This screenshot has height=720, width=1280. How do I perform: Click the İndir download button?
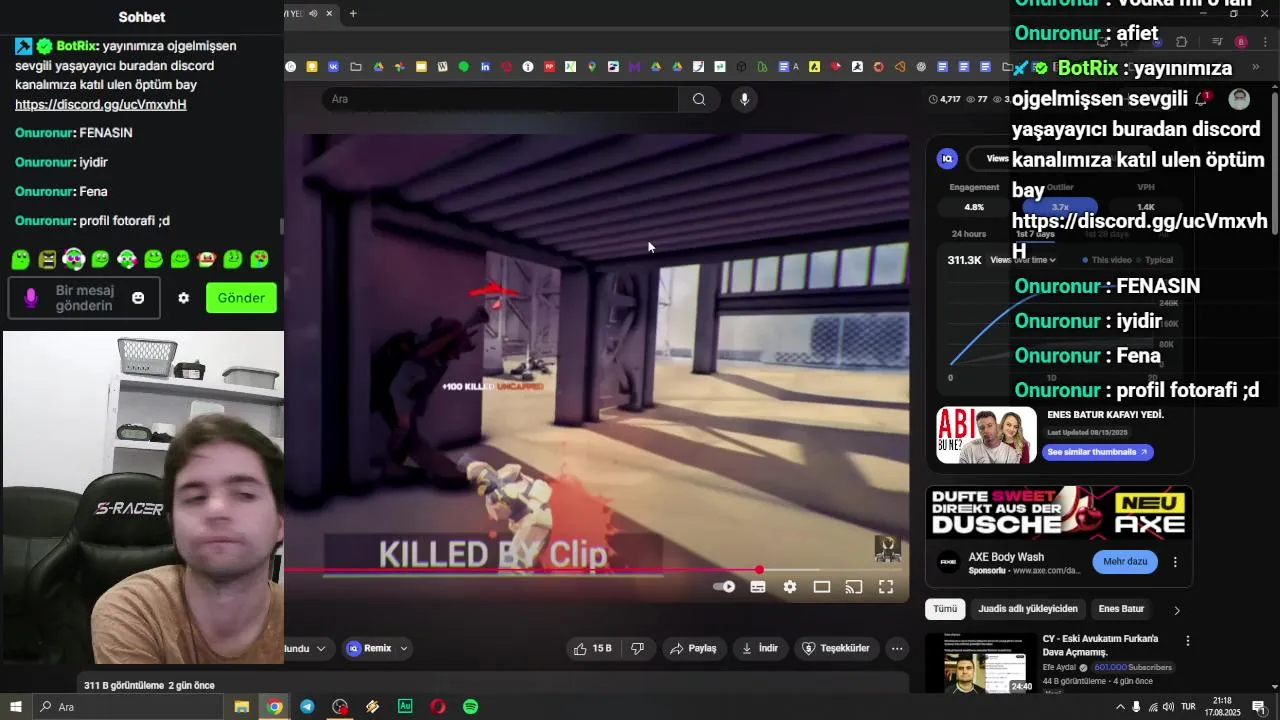[x=759, y=648]
